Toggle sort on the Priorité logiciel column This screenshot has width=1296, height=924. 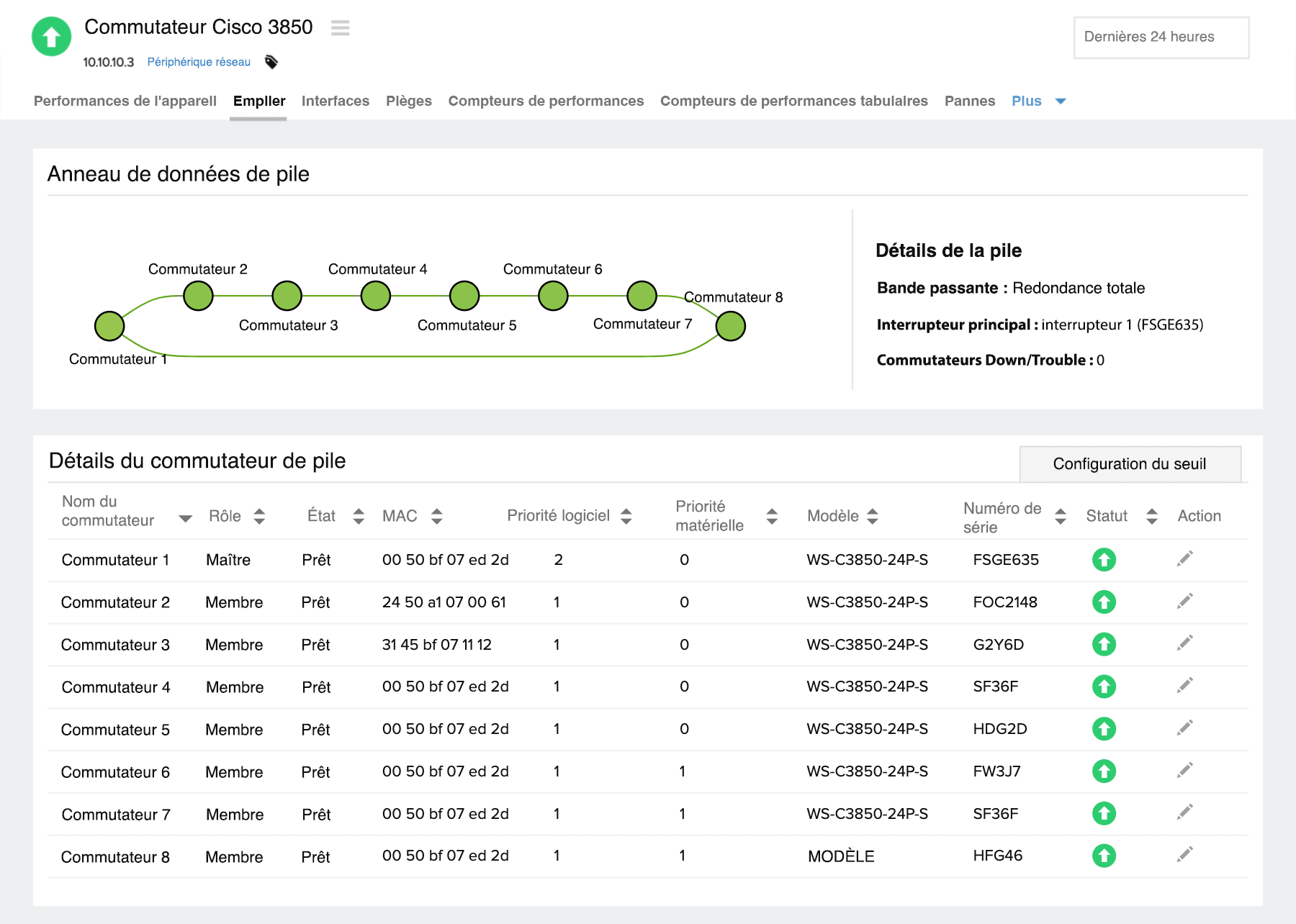click(x=626, y=516)
